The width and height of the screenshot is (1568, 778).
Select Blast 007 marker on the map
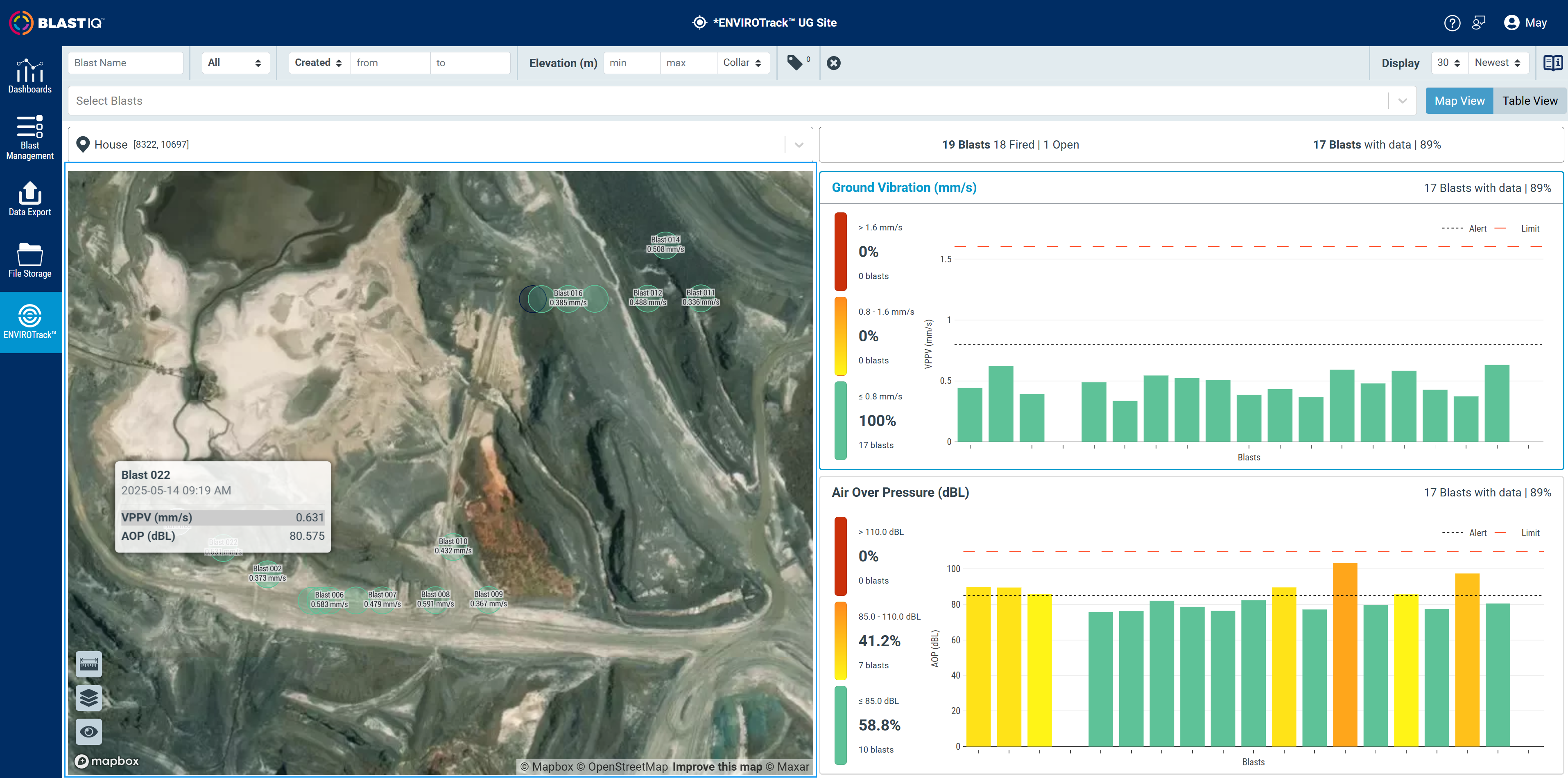pos(382,599)
